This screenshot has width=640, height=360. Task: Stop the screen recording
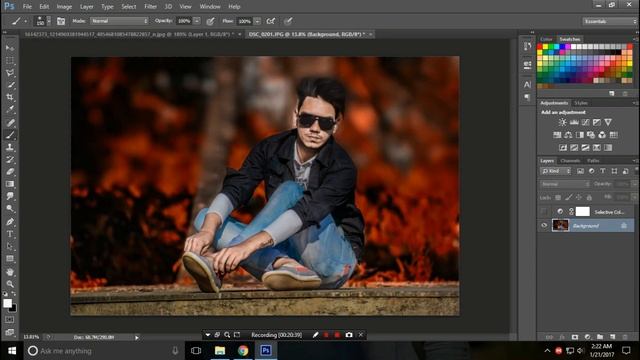click(337, 335)
